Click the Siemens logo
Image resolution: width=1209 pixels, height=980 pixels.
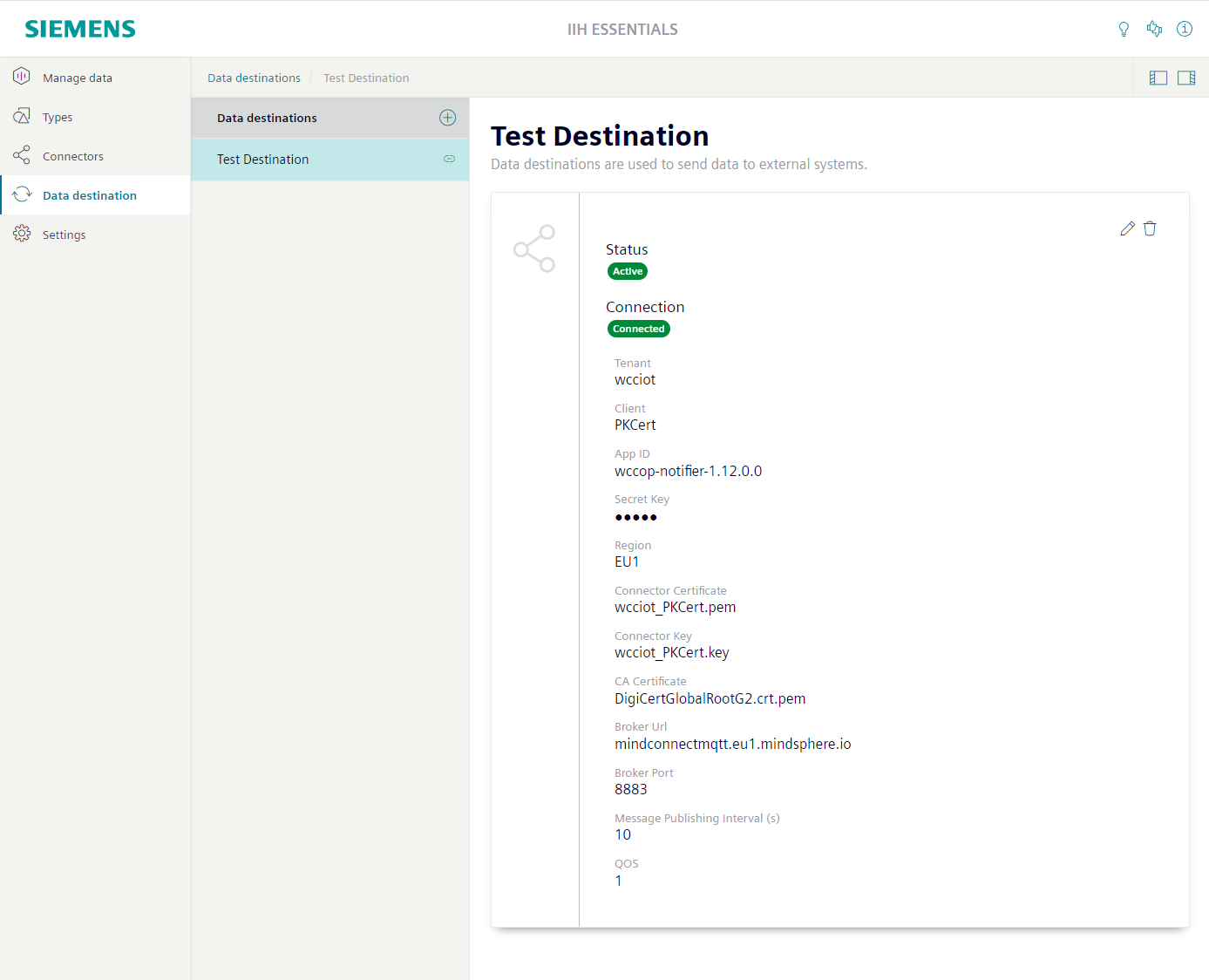pyautogui.click(x=80, y=29)
